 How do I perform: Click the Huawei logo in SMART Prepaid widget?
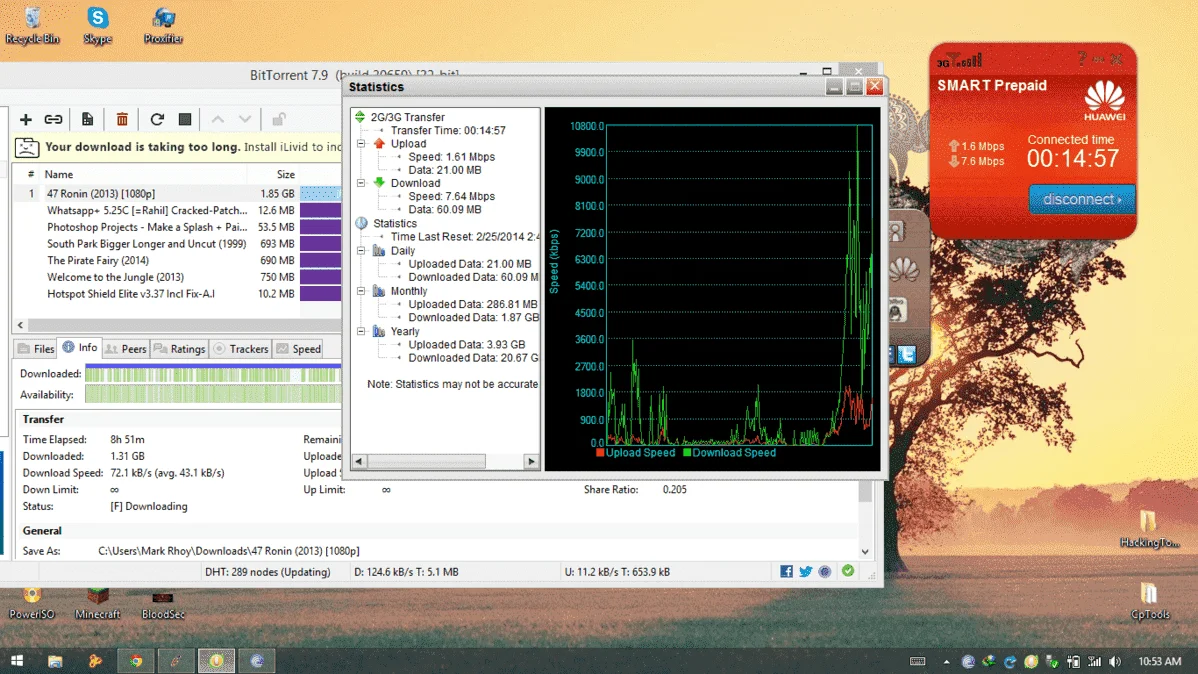click(x=1105, y=102)
